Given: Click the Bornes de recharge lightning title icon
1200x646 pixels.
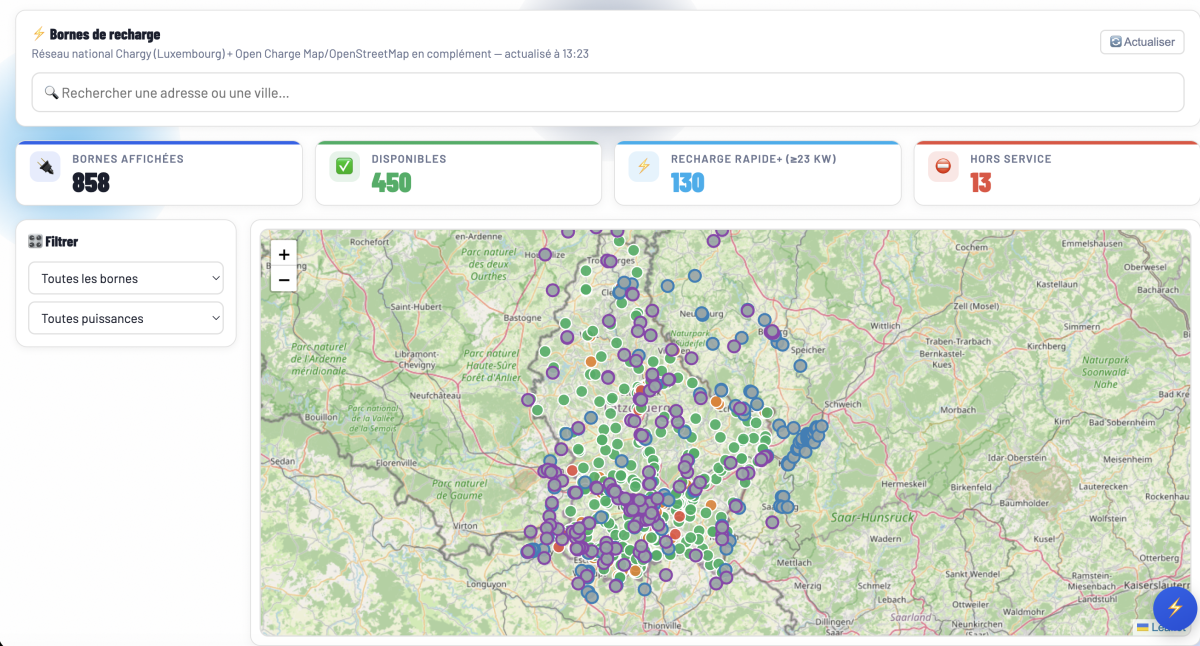Looking at the screenshot, I should point(39,34).
